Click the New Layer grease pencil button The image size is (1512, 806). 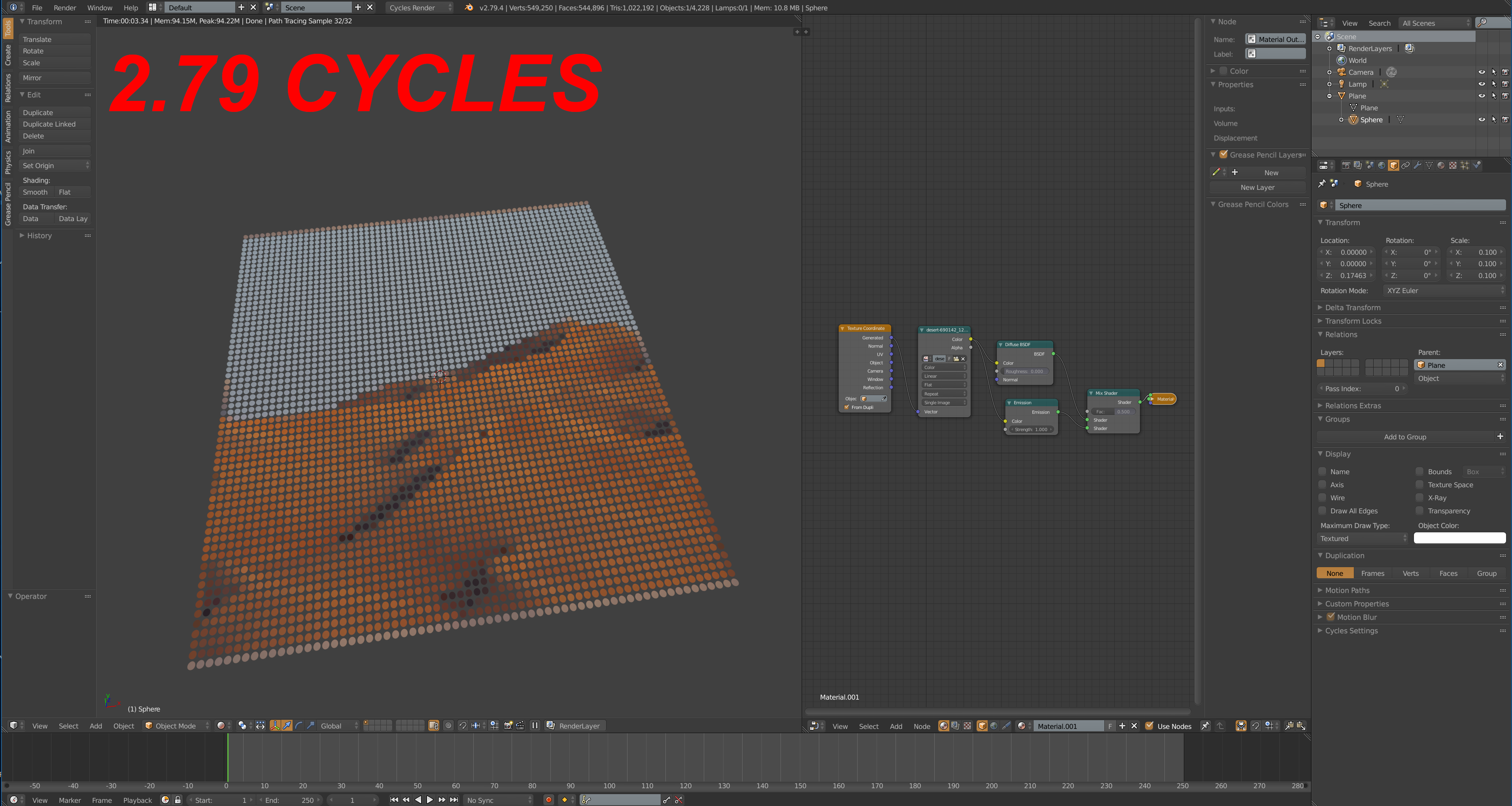[x=1257, y=187]
